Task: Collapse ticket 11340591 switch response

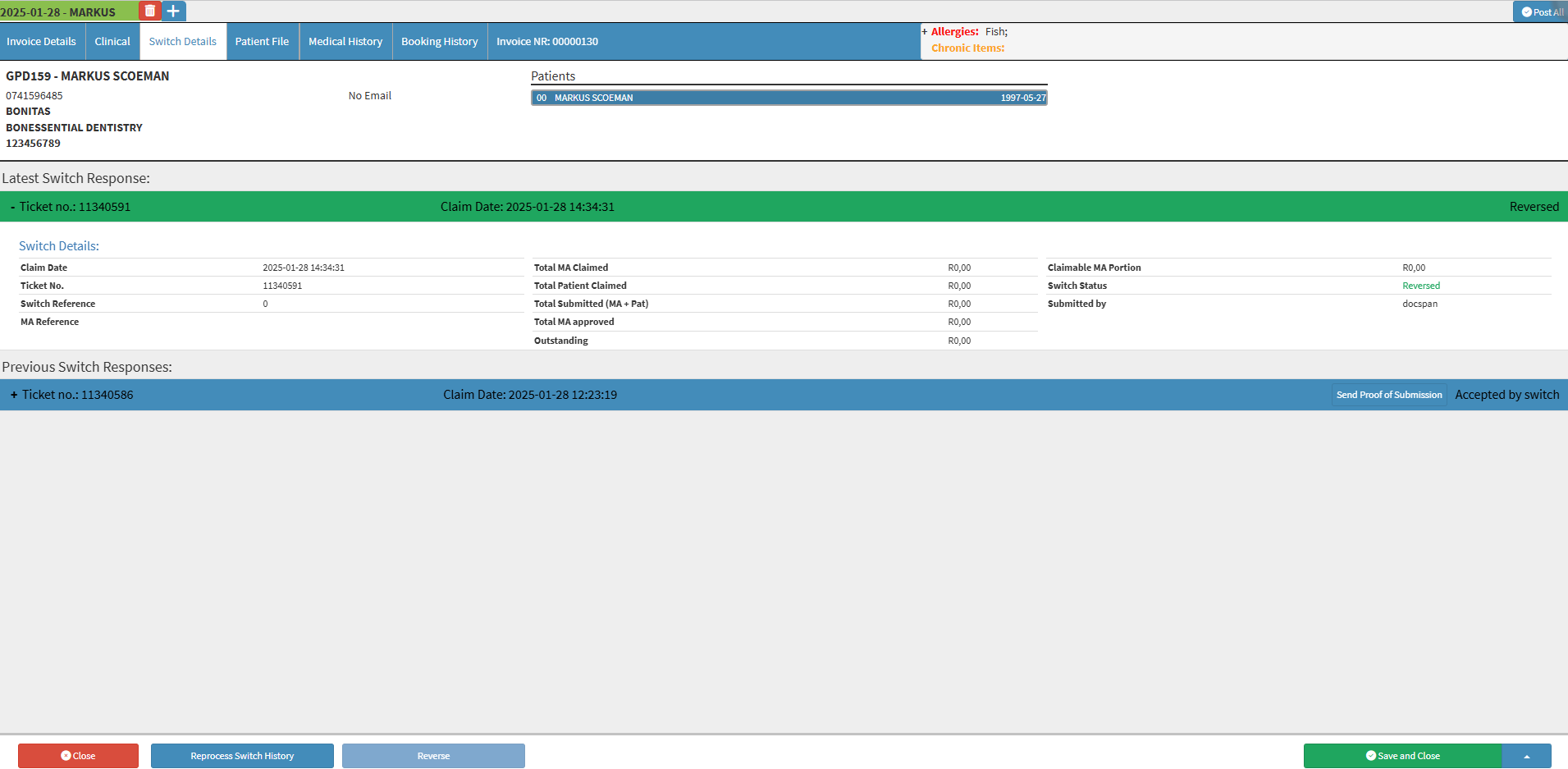Action: (13, 207)
